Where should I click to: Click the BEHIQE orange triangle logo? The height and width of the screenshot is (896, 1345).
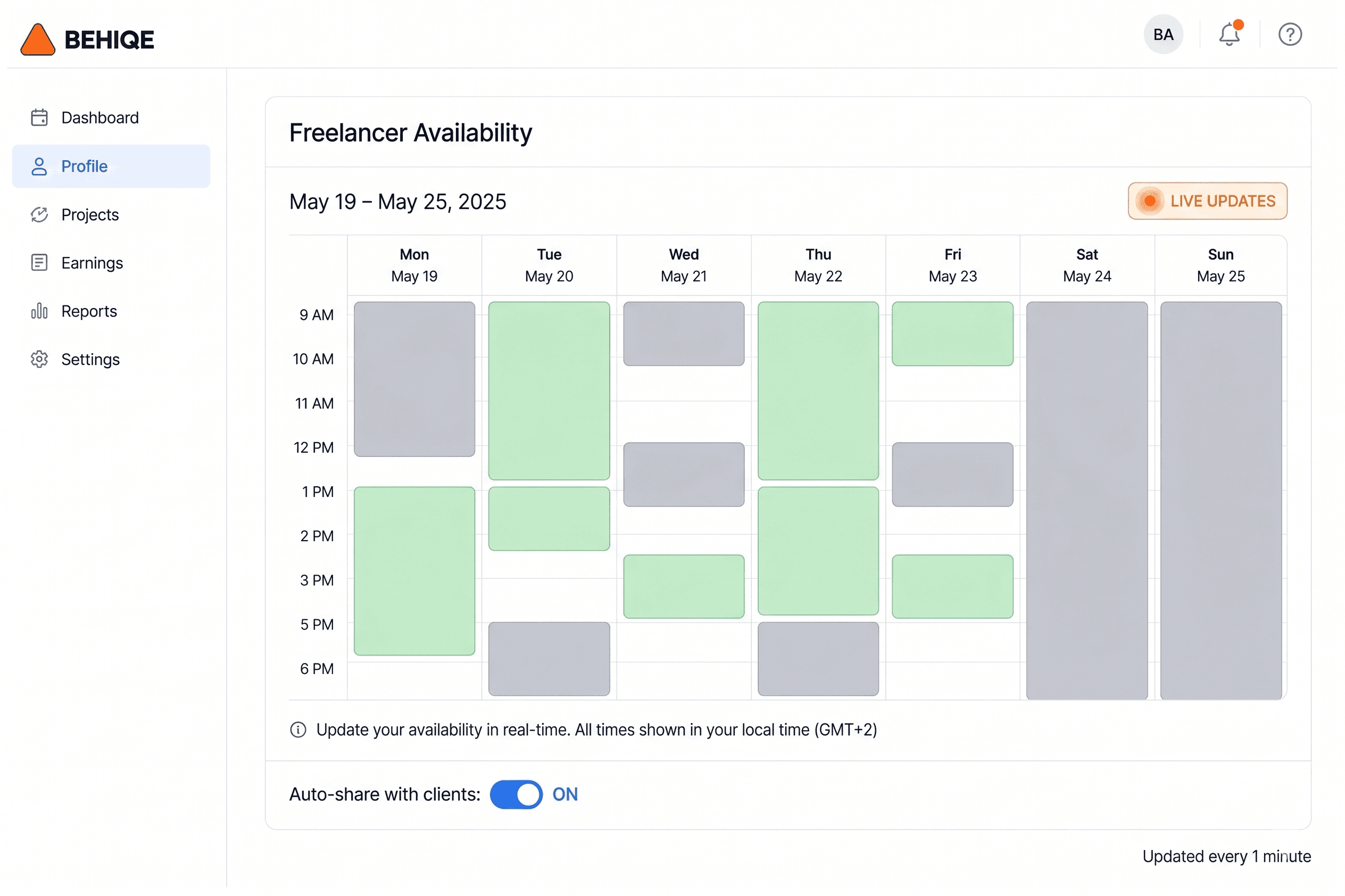[38, 39]
